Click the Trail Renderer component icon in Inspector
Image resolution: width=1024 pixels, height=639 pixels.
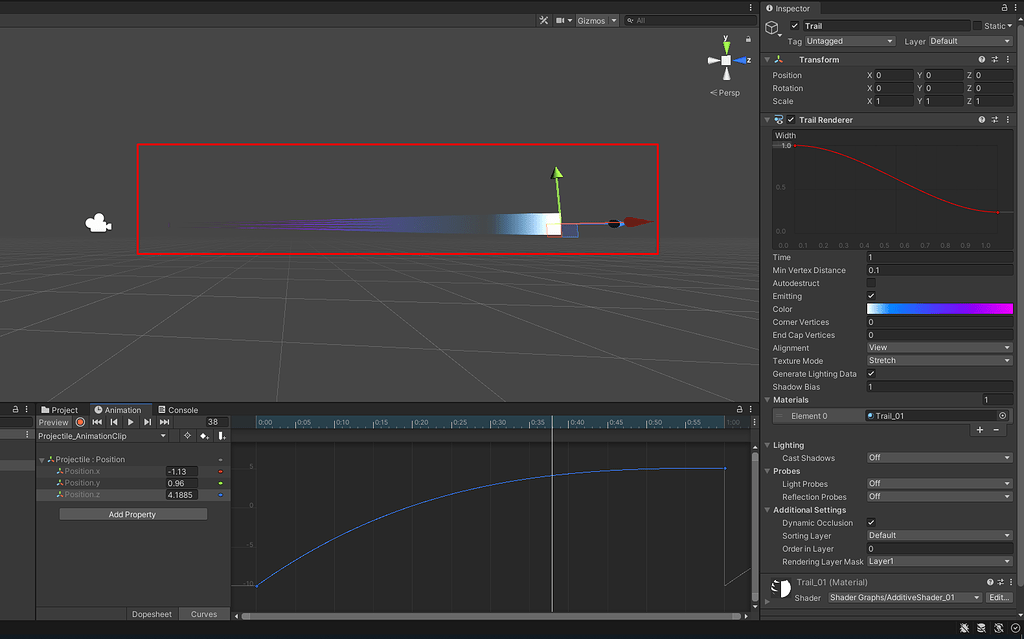pos(778,119)
